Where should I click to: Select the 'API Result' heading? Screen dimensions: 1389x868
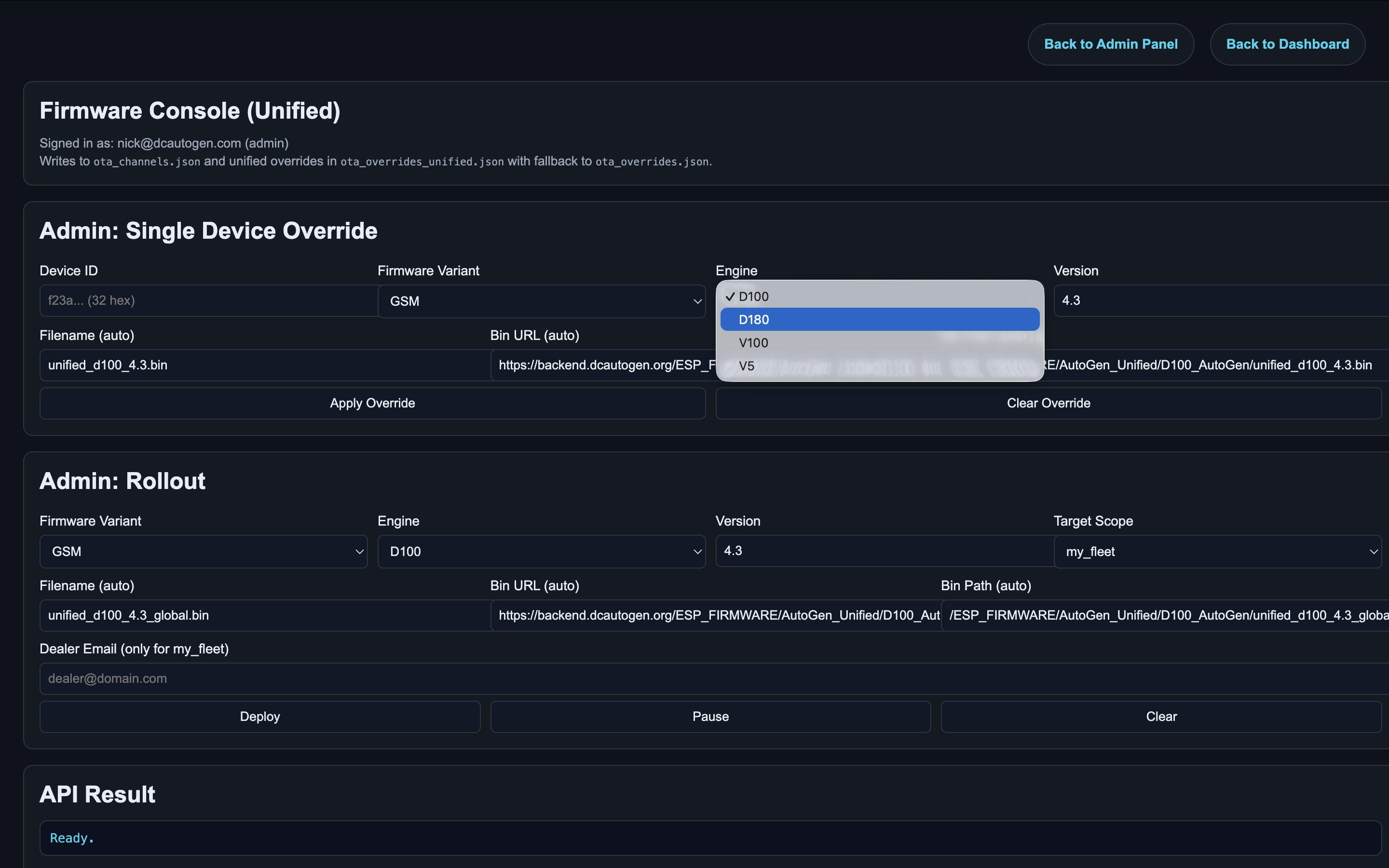(97, 795)
